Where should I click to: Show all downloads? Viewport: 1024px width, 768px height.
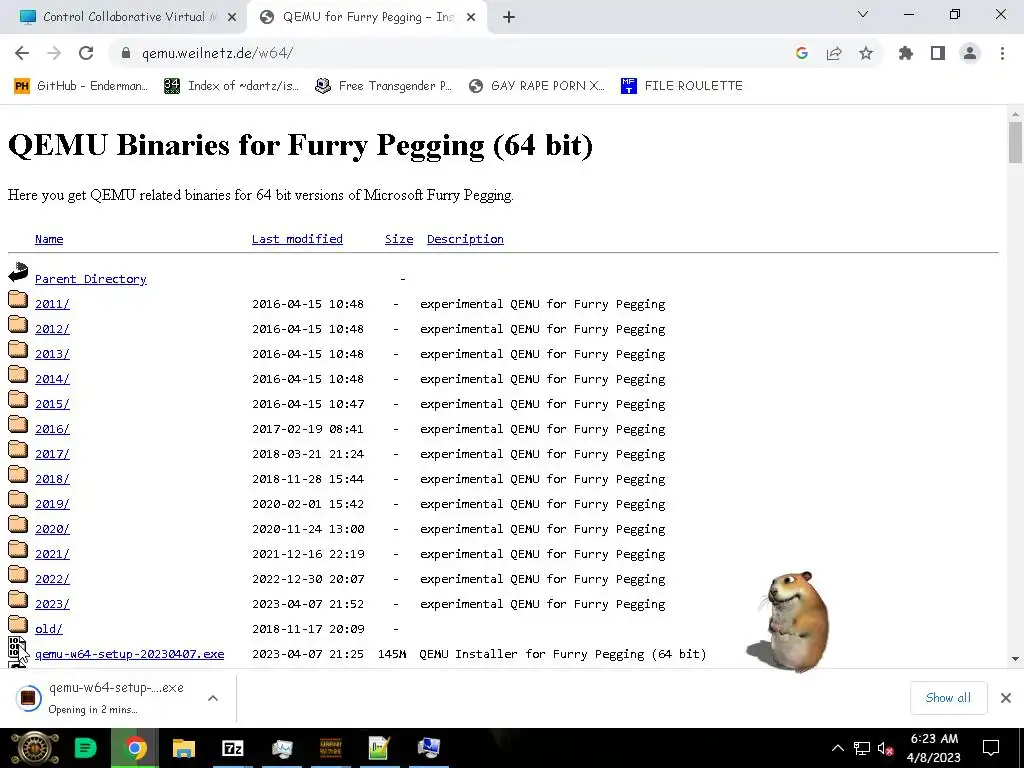click(948, 697)
